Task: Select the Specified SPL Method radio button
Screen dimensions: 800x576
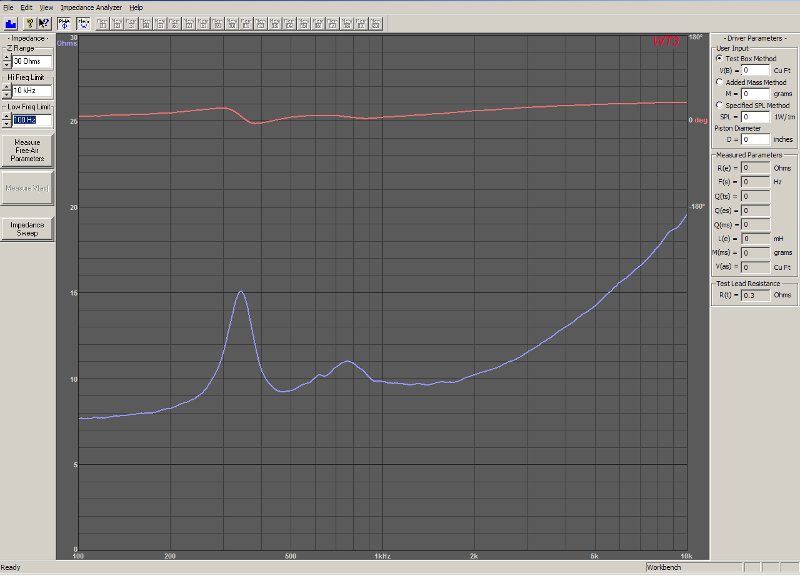Action: coord(719,105)
